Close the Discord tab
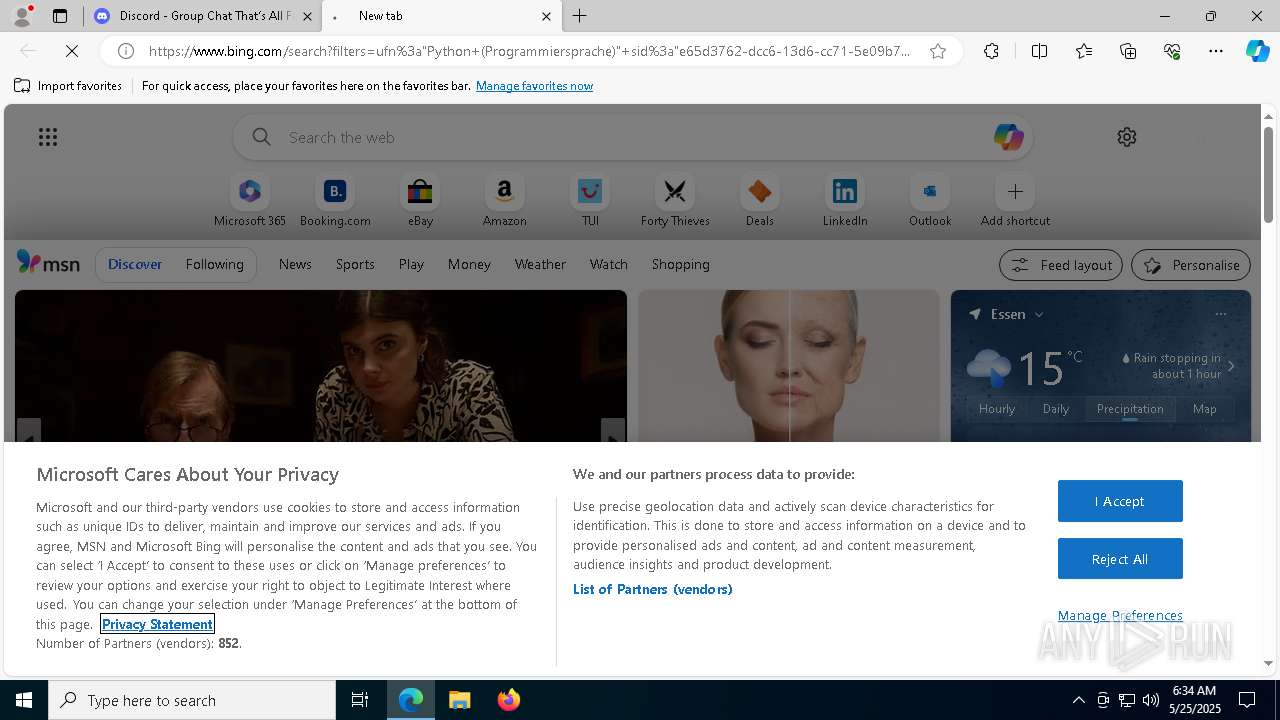 [x=307, y=16]
